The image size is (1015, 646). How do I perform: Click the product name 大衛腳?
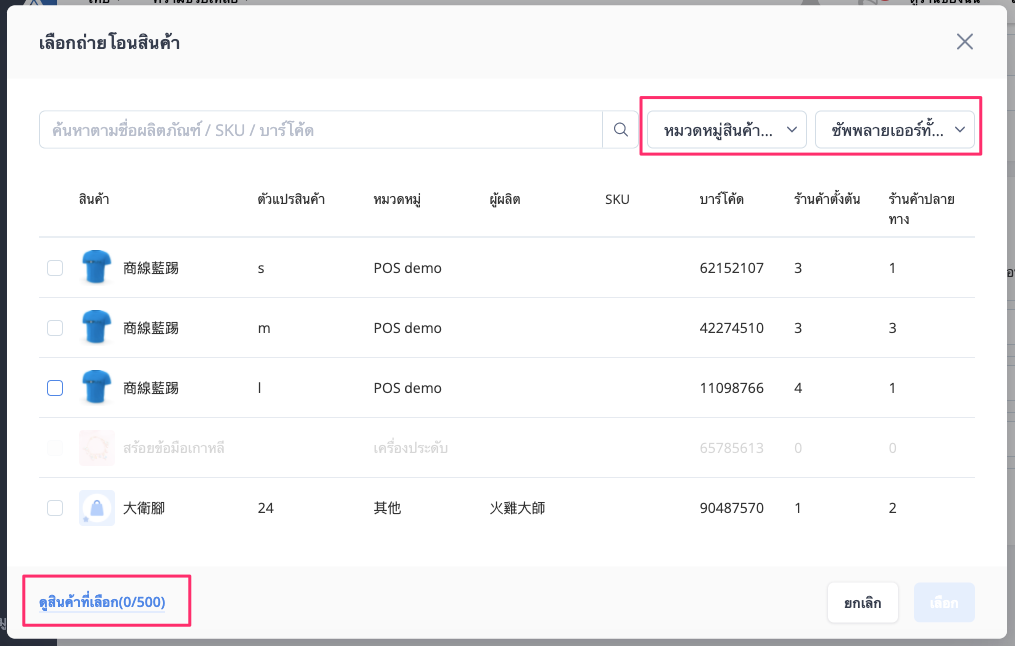(144, 508)
